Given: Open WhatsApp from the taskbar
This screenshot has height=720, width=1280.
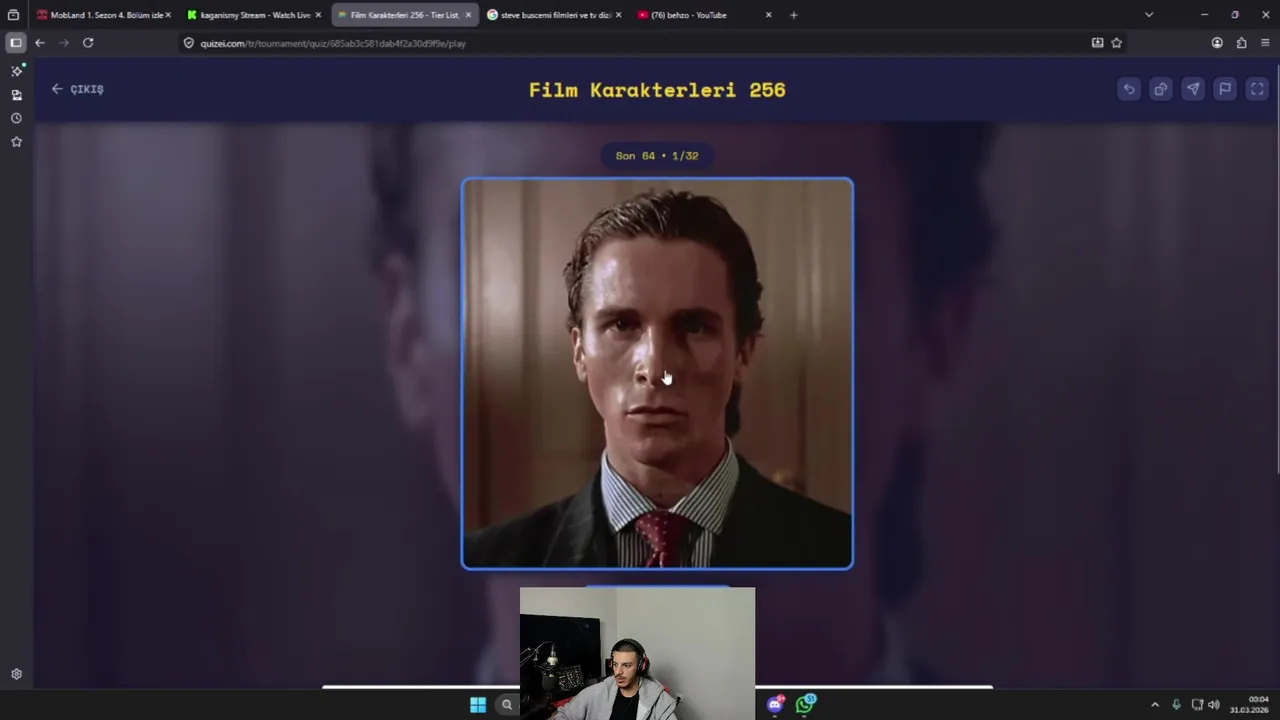Looking at the screenshot, I should pyautogui.click(x=806, y=704).
